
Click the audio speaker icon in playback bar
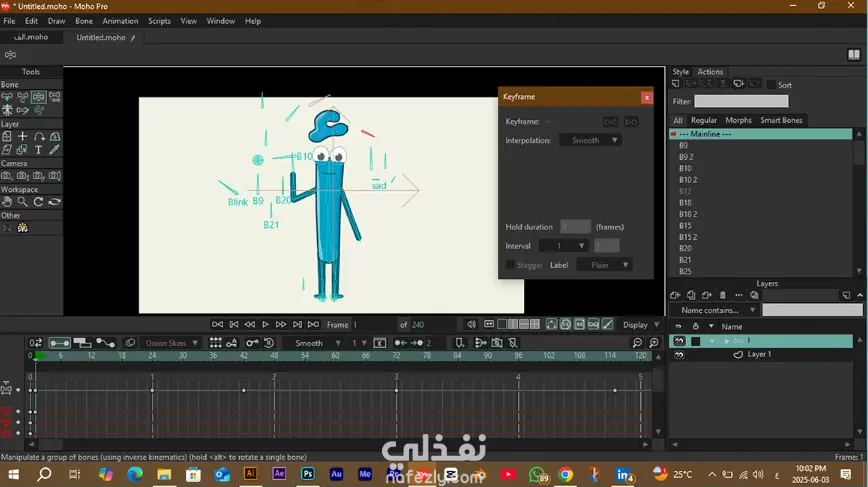pos(471,324)
